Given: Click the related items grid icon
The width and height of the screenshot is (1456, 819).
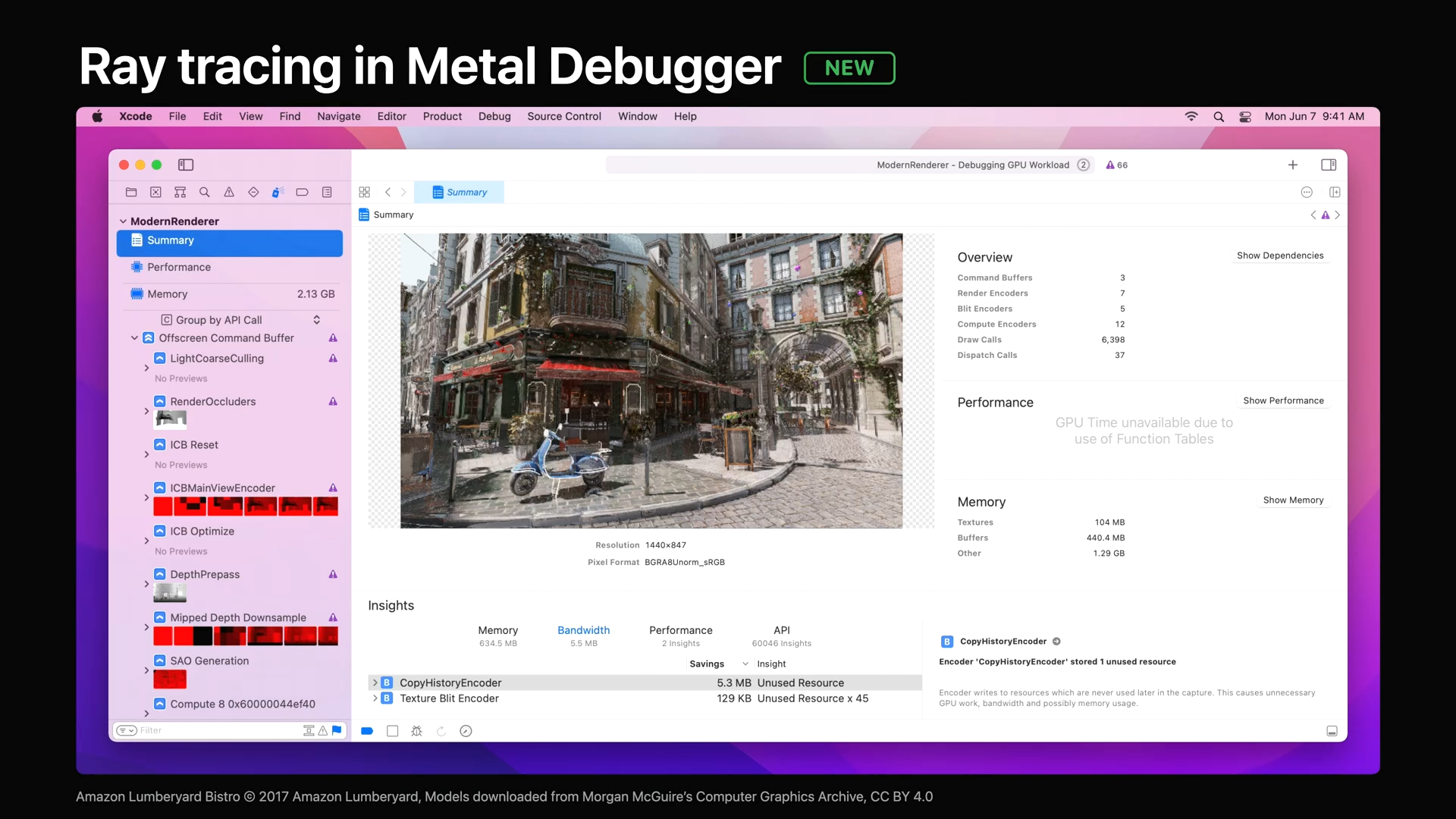Looking at the screenshot, I should click(x=365, y=193).
